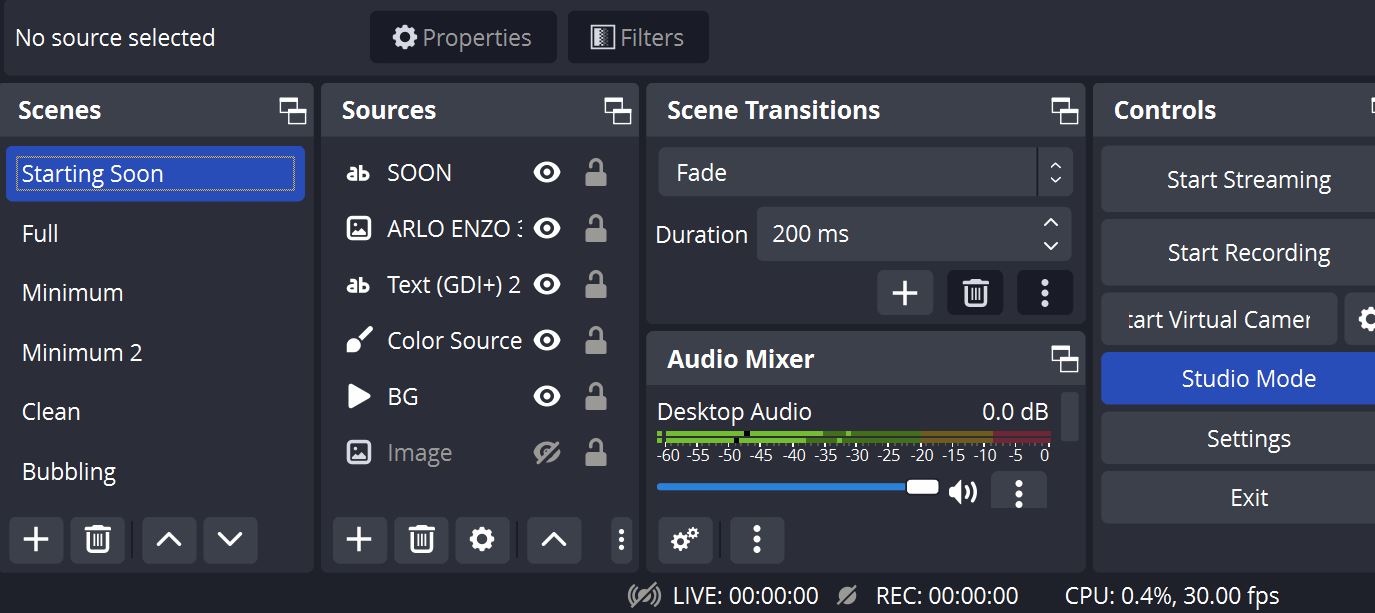Screen dimensions: 1375x613
Task: Open advanced audio properties via the gears icon
Action: (685, 540)
